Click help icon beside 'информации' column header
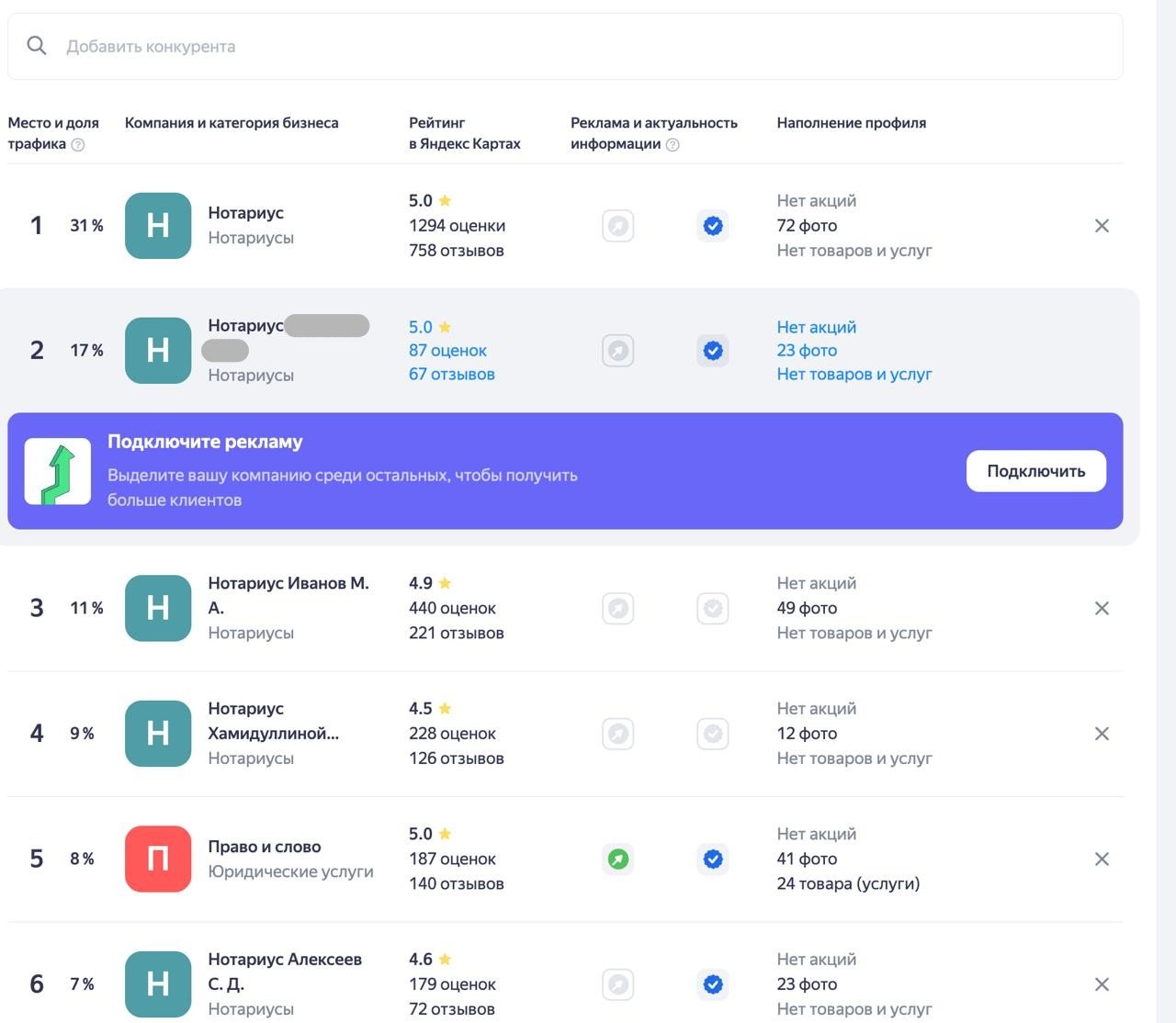The height and width of the screenshot is (1023, 1176). coord(673,145)
